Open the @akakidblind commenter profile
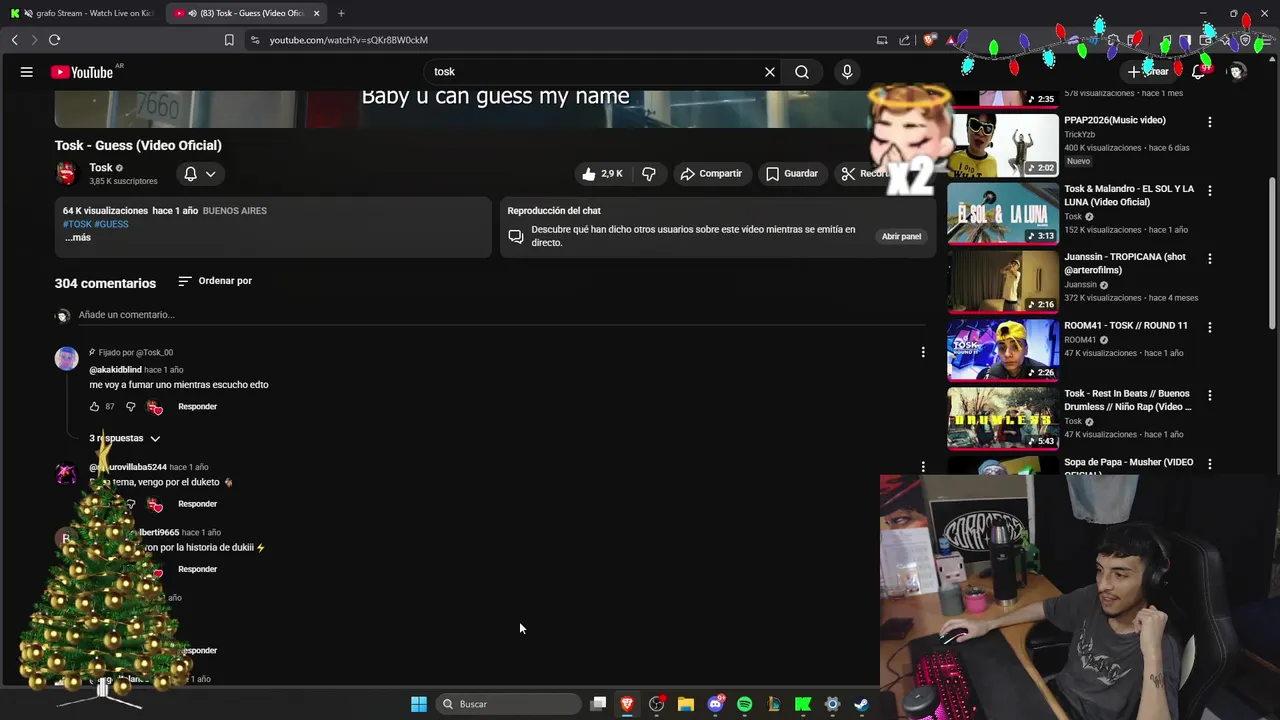Image resolution: width=1280 pixels, height=720 pixels. 115,370
